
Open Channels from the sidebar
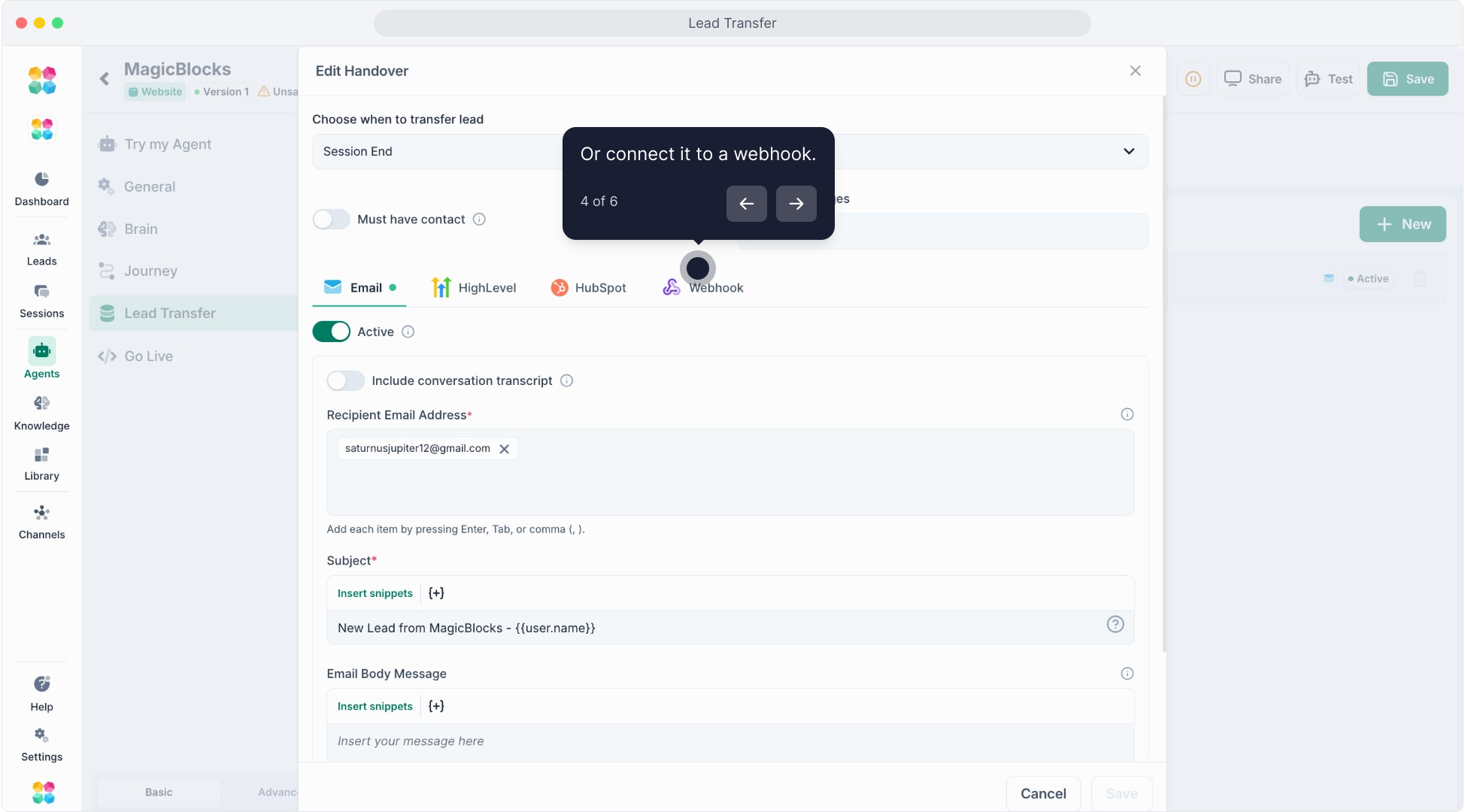(x=41, y=514)
